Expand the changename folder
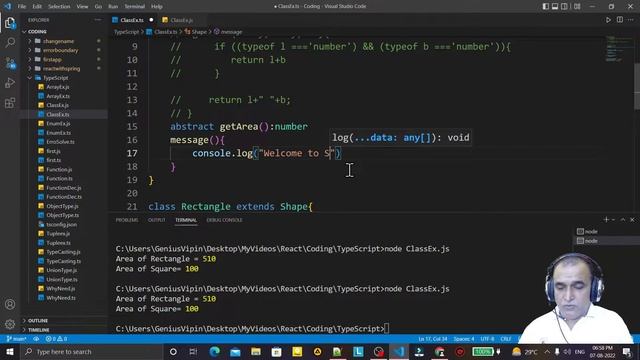The image size is (640, 360). pyautogui.click(x=58, y=41)
